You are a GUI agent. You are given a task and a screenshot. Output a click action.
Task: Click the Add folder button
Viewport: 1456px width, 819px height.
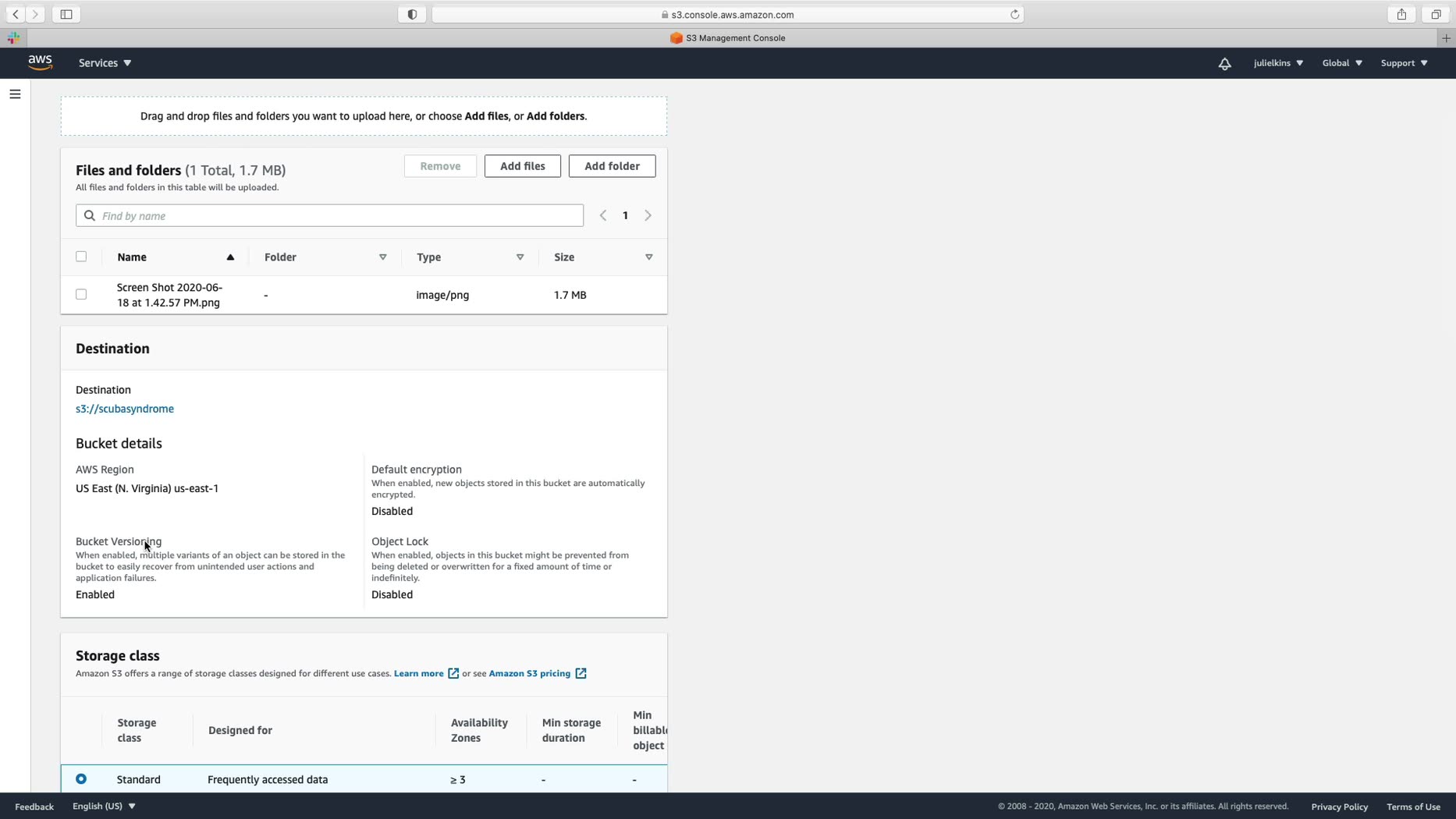(x=612, y=166)
